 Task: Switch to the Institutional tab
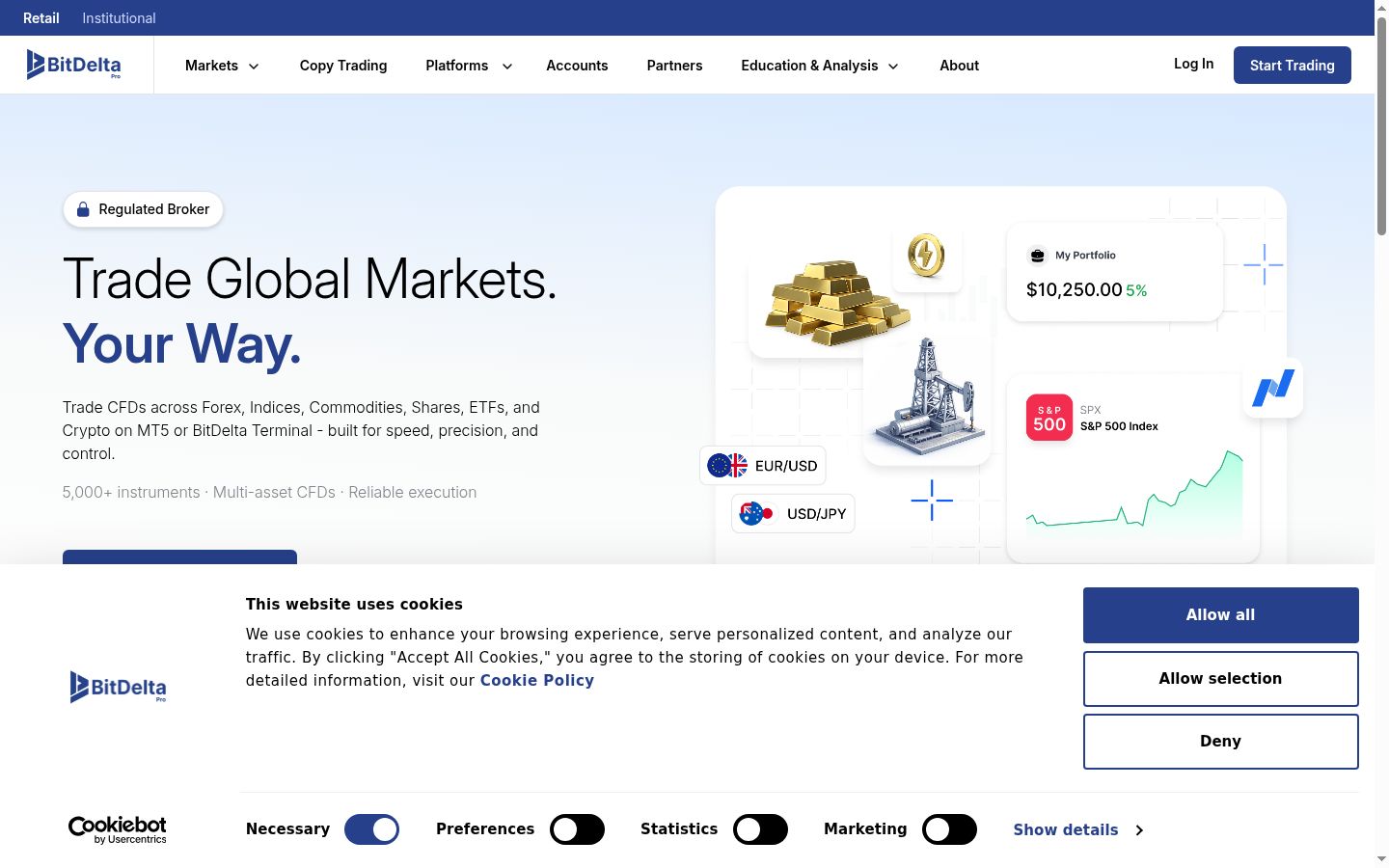(119, 17)
